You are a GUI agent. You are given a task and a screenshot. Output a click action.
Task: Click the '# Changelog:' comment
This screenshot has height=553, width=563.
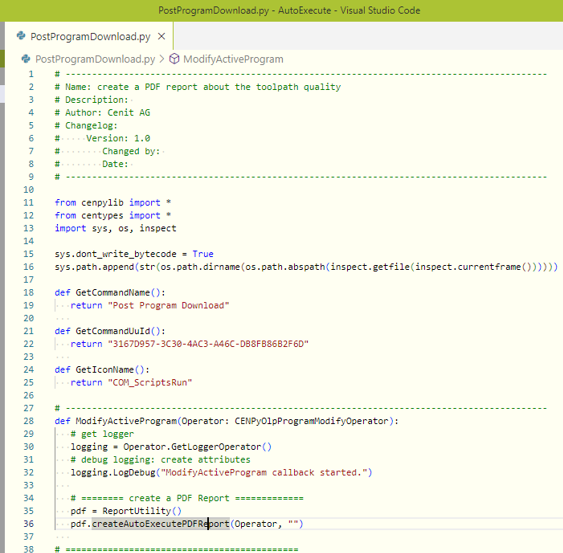click(x=86, y=125)
